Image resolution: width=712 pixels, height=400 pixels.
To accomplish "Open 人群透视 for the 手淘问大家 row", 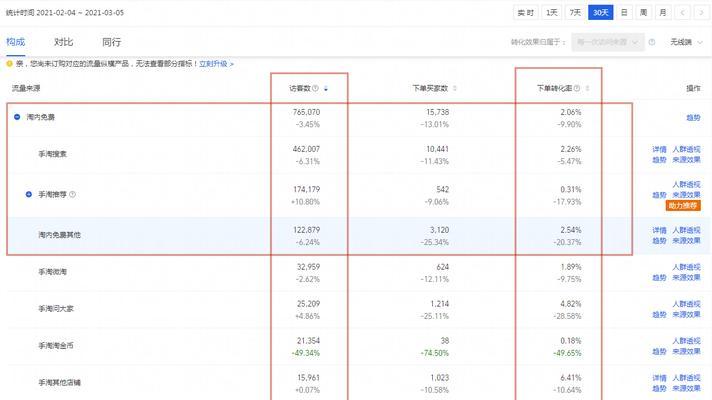I will click(x=686, y=304).
